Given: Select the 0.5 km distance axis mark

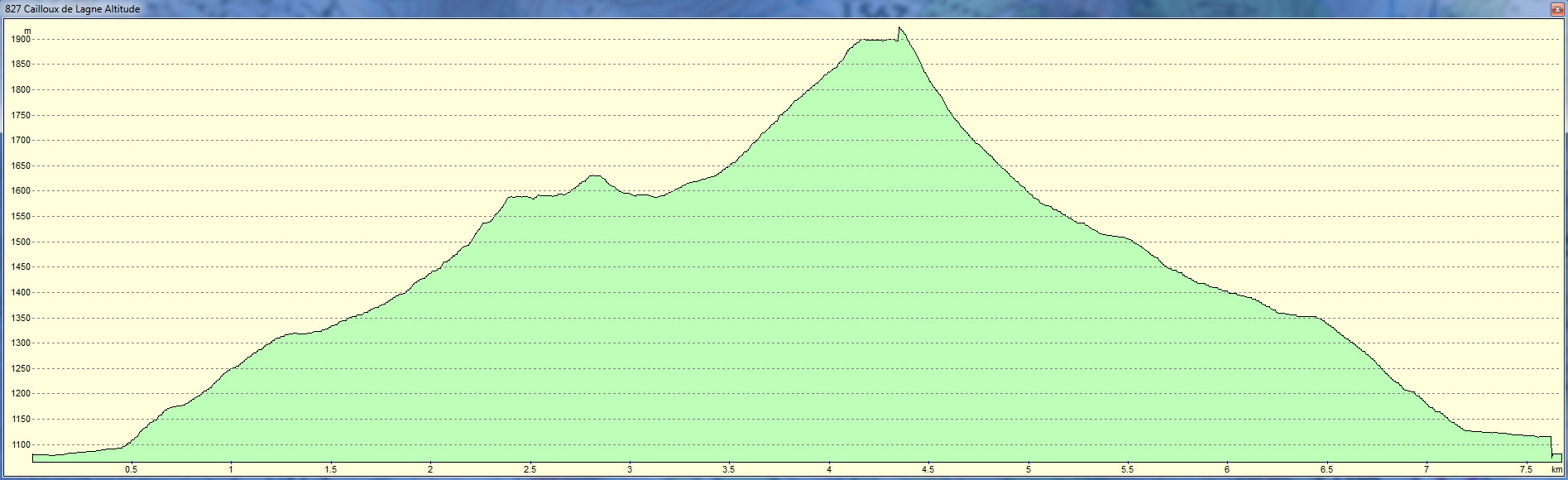Looking at the screenshot, I should point(131,469).
